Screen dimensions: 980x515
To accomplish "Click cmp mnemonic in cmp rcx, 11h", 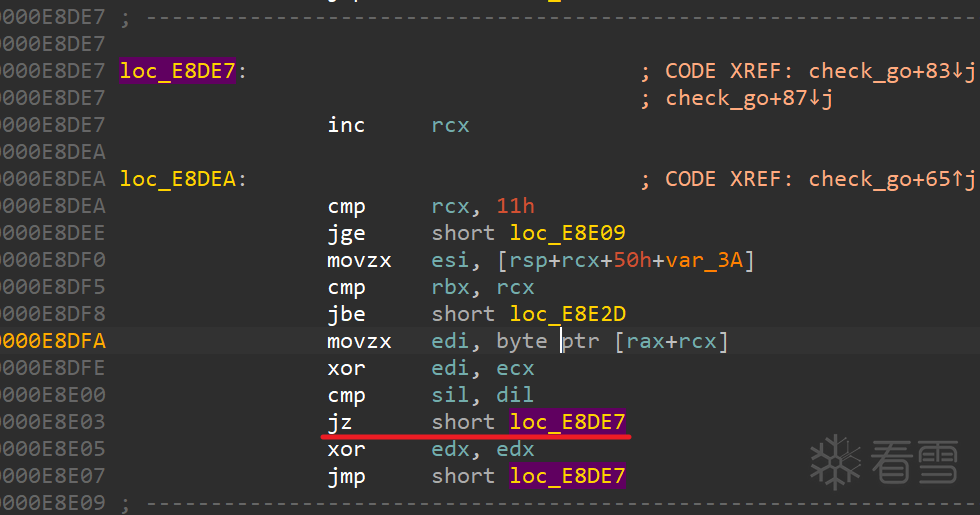I will (346, 208).
